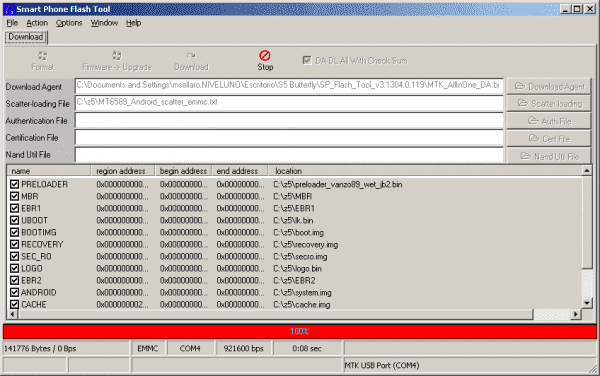Open the Action menu

[x=37, y=23]
